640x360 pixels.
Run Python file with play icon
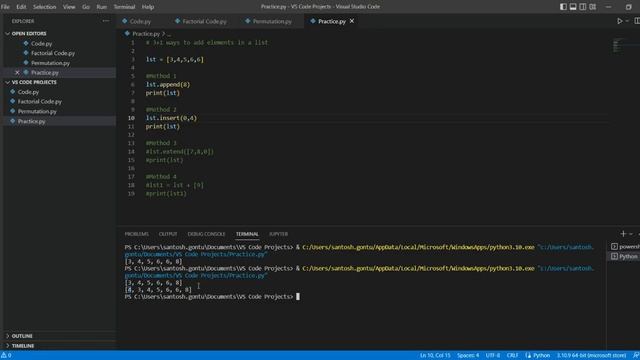point(620,21)
